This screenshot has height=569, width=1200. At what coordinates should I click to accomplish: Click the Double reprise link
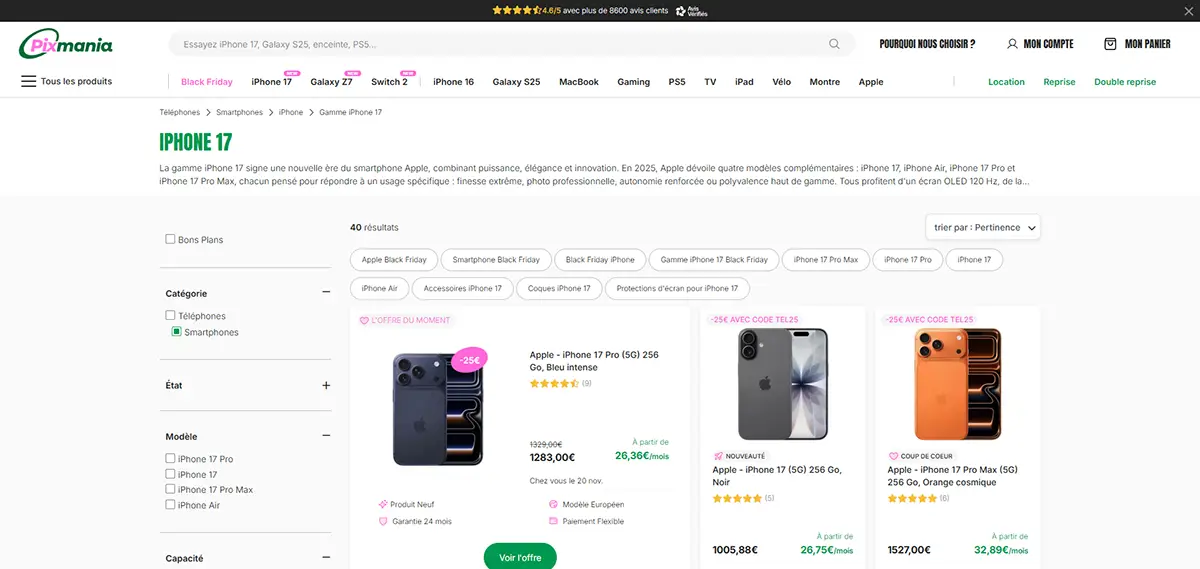tap(1124, 82)
